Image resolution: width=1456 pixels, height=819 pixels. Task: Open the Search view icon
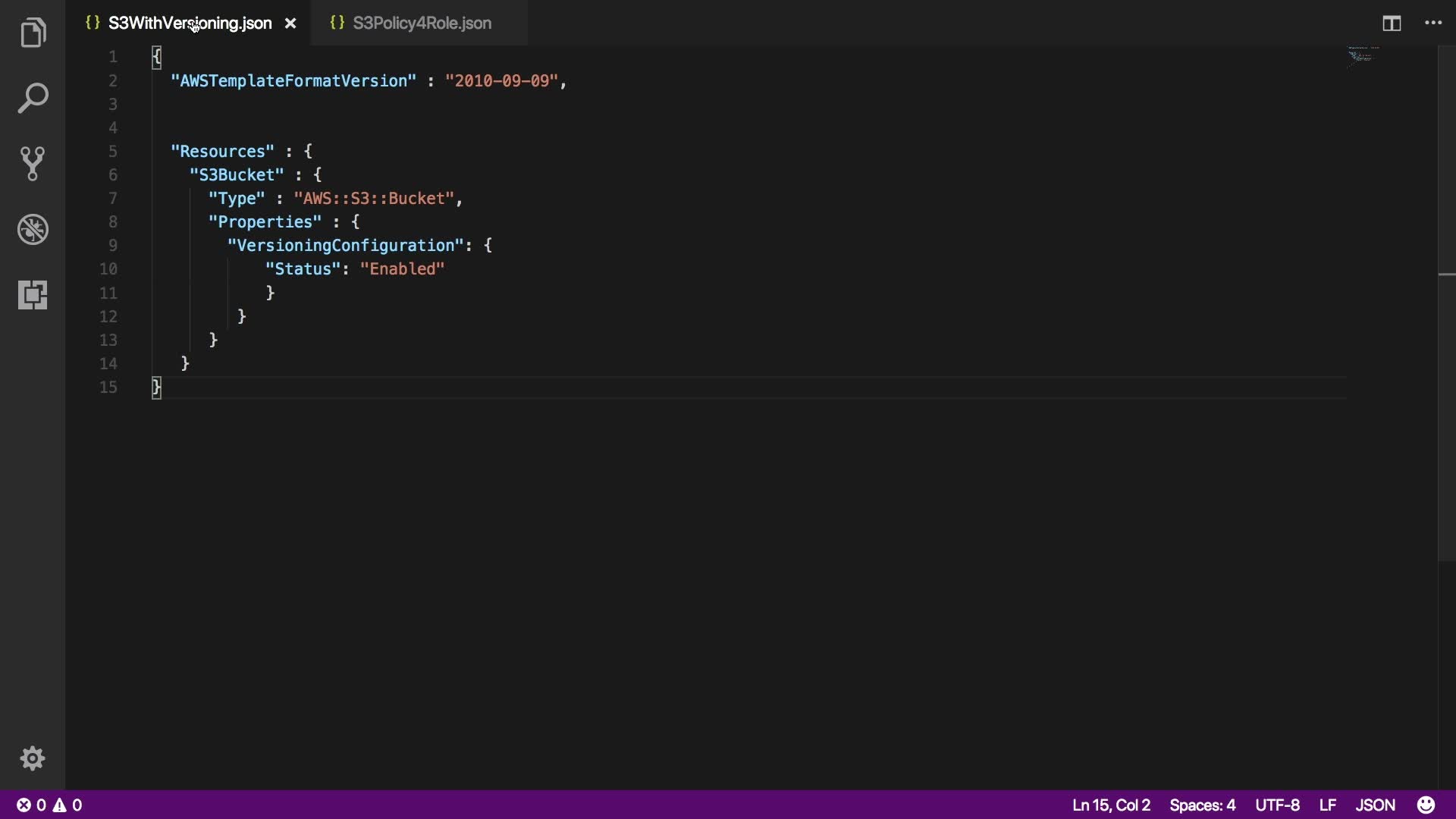[x=33, y=99]
